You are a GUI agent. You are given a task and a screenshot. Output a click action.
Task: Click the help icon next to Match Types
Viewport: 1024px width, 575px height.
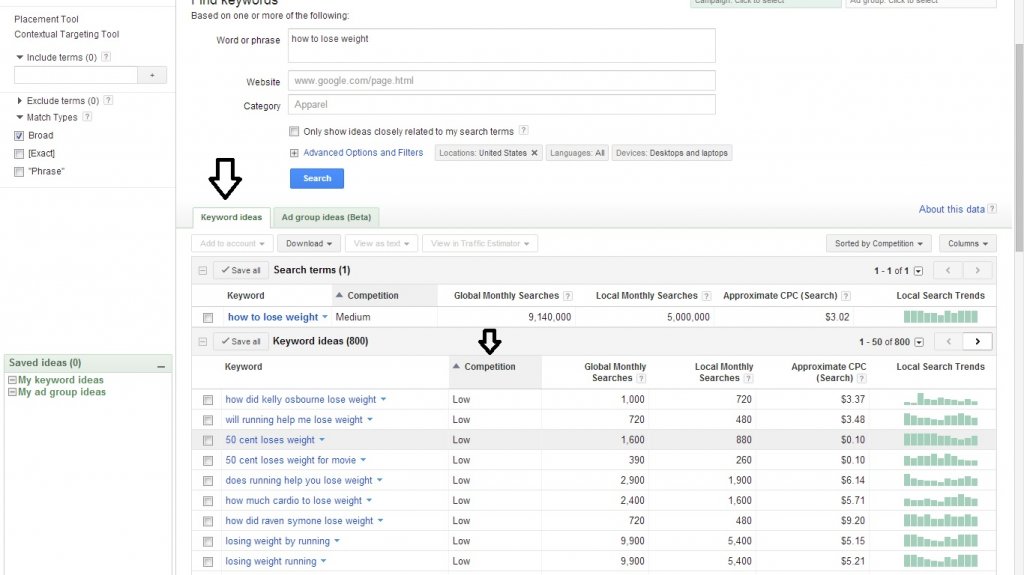87,117
